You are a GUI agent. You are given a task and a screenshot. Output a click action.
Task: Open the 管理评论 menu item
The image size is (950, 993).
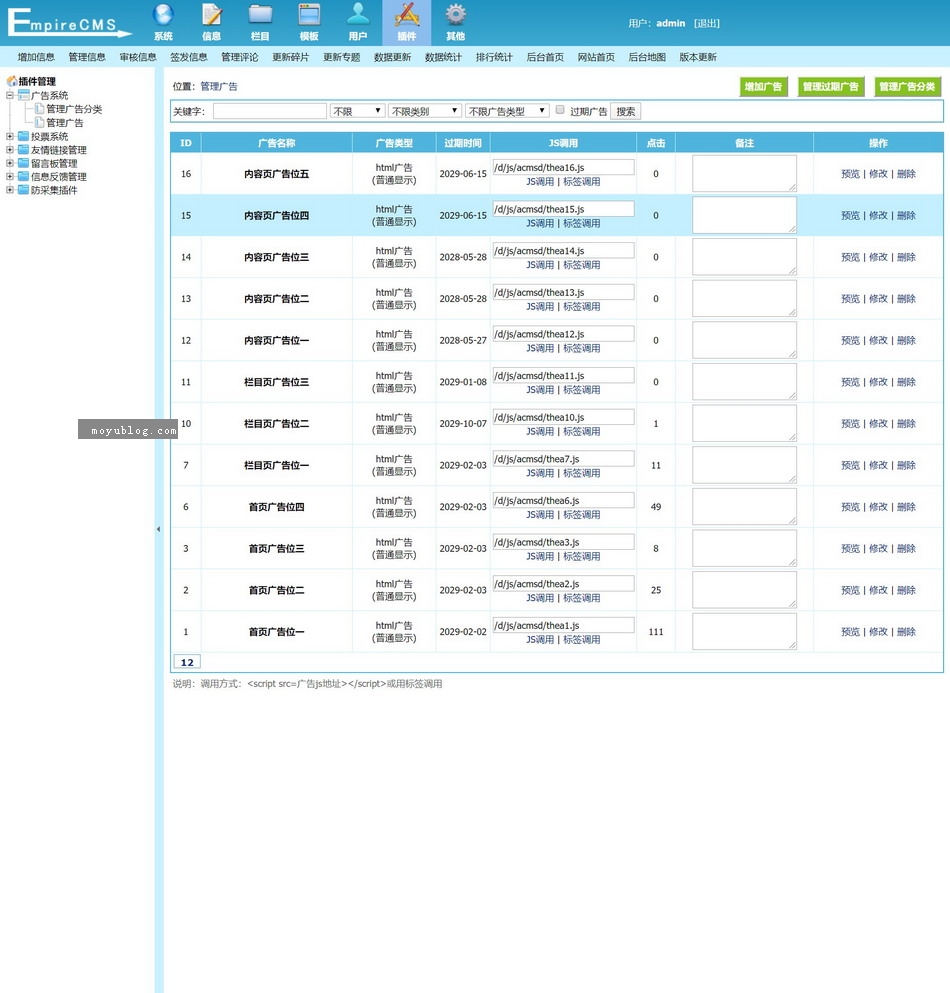[x=239, y=57]
